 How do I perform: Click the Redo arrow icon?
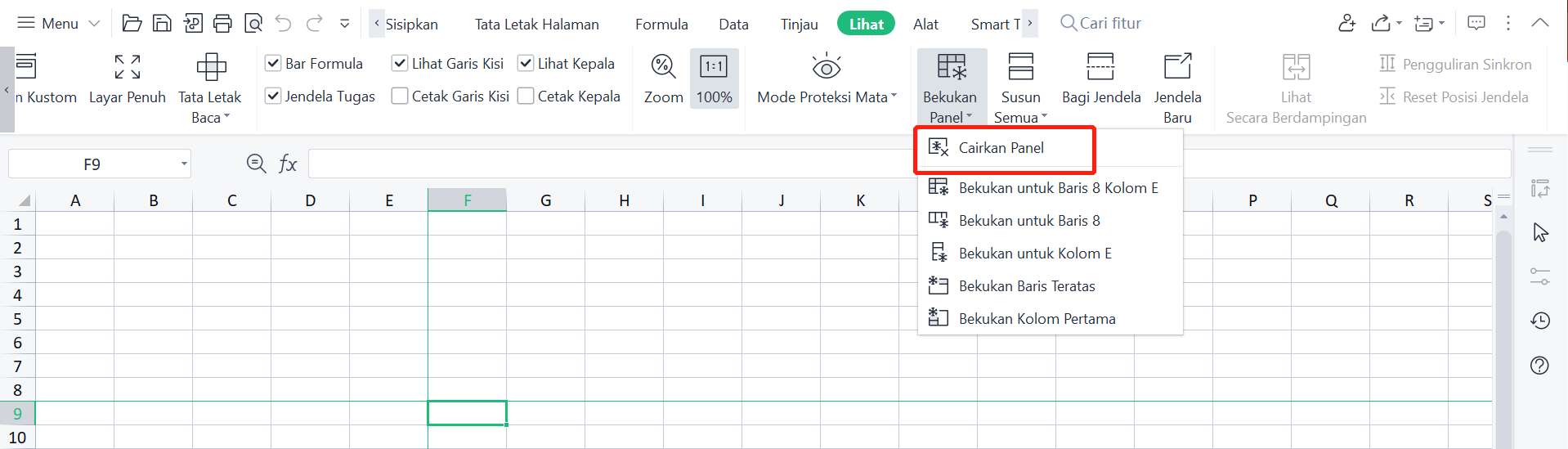click(314, 23)
